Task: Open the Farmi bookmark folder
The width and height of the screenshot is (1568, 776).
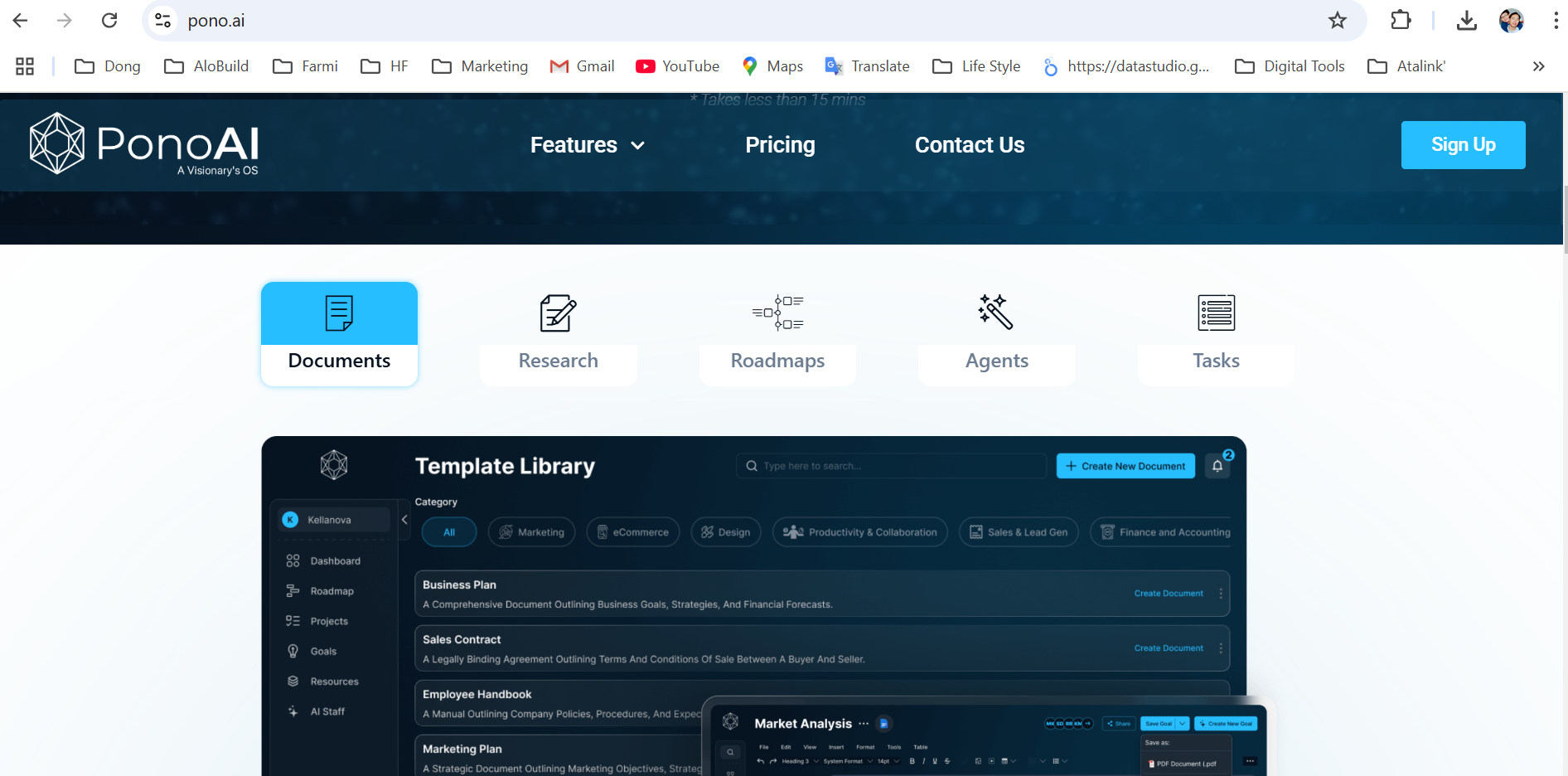Action: point(305,66)
